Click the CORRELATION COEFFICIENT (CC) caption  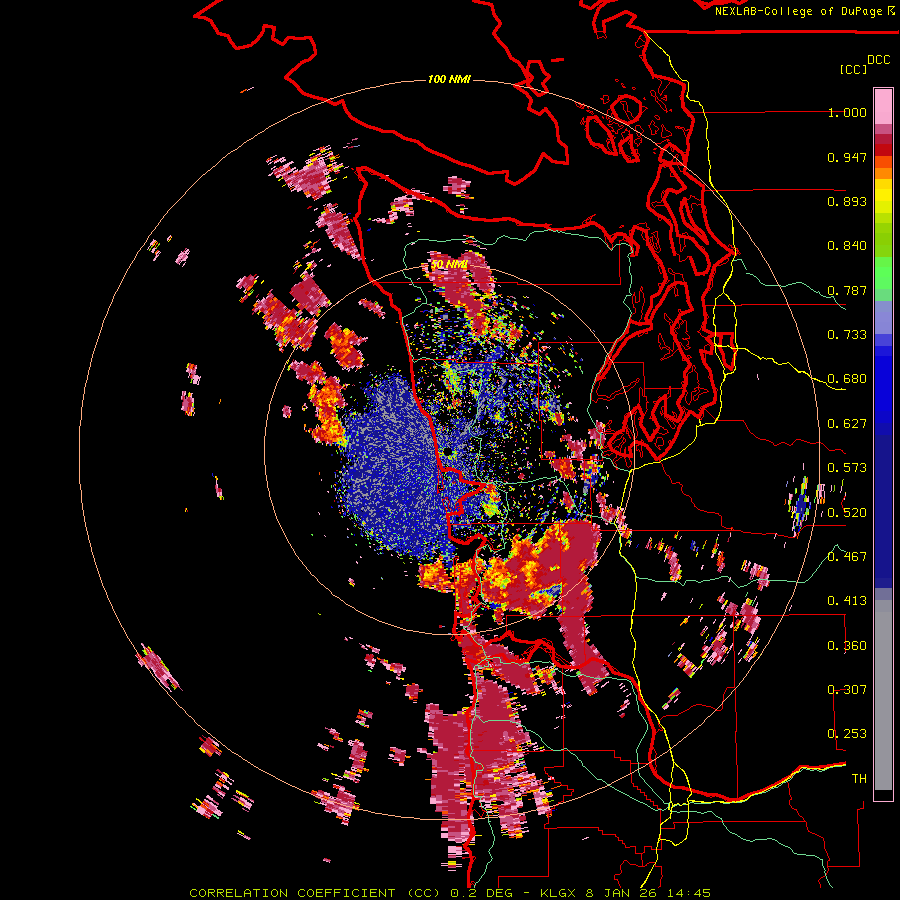315,893
